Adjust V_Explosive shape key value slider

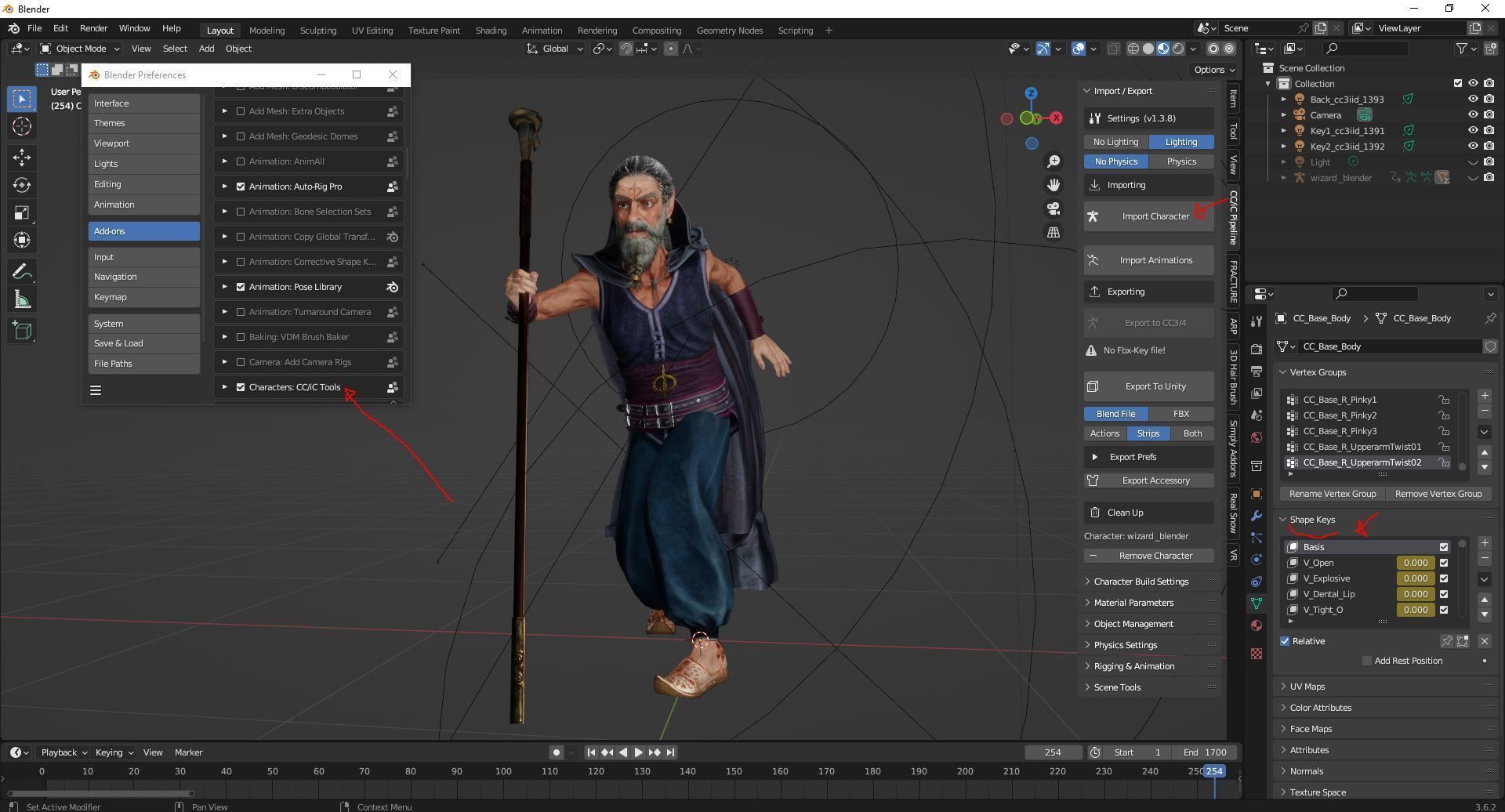pos(1416,578)
